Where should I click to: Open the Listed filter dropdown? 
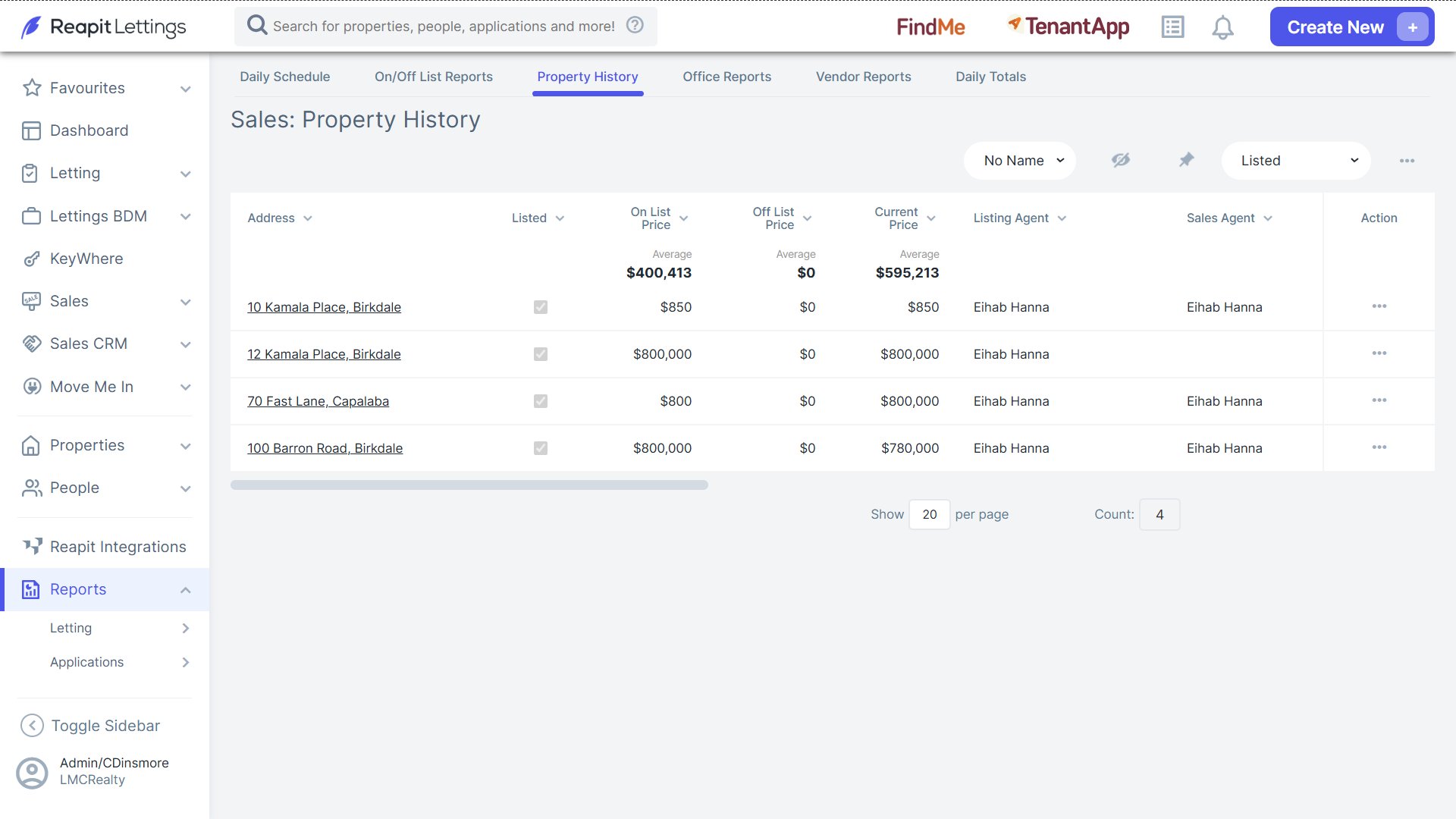[x=1296, y=161]
